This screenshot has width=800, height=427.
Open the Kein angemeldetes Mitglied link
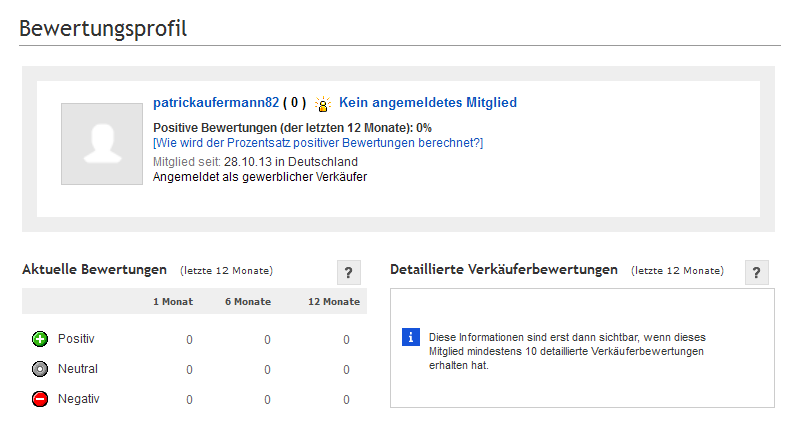coord(428,103)
